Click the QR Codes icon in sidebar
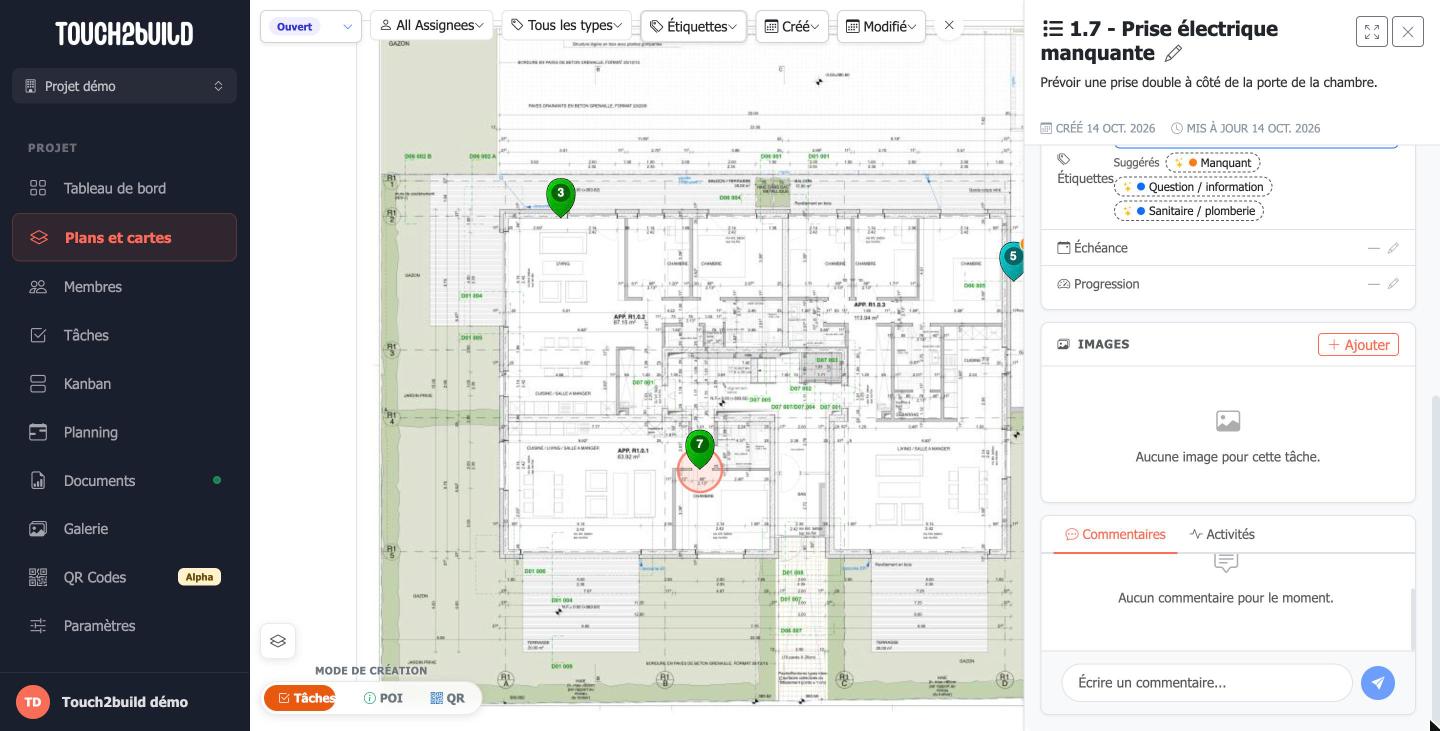Viewport: 1440px width, 731px height. [x=38, y=577]
